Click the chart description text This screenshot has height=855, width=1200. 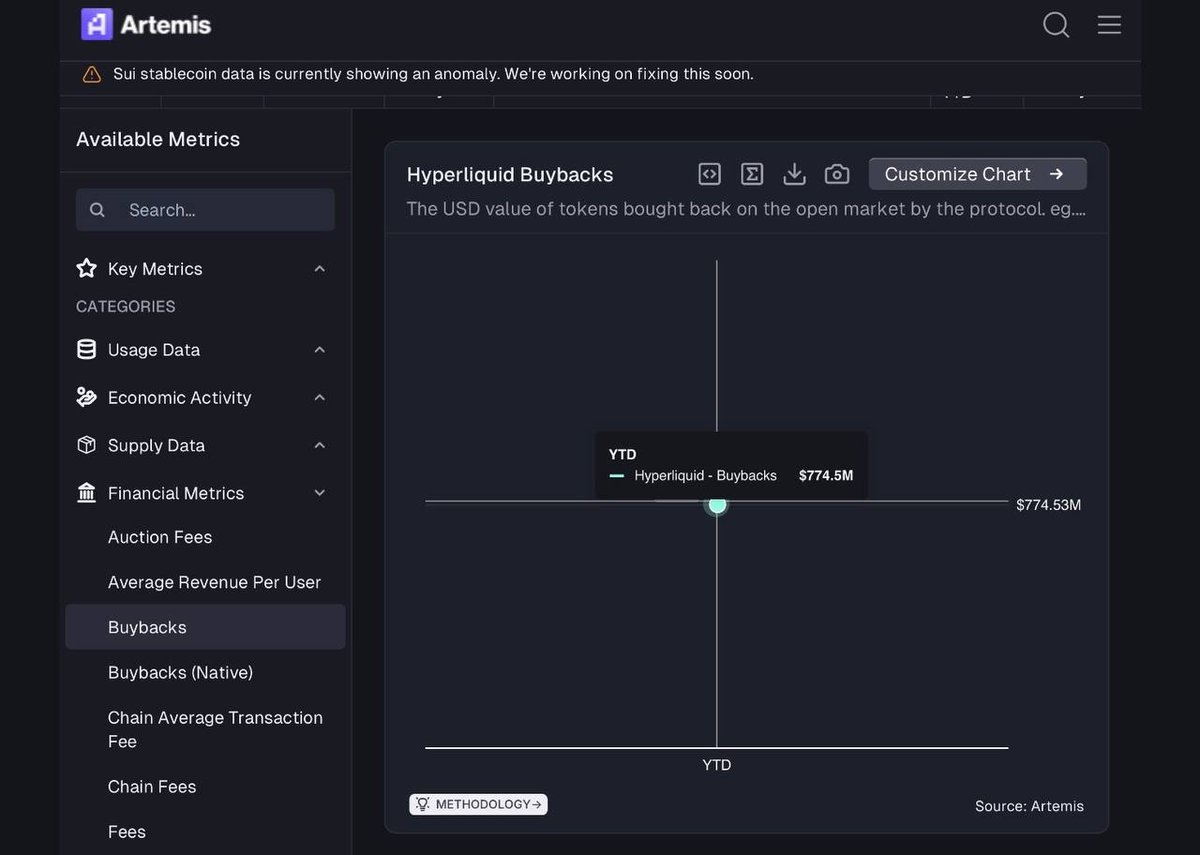pyautogui.click(x=746, y=209)
